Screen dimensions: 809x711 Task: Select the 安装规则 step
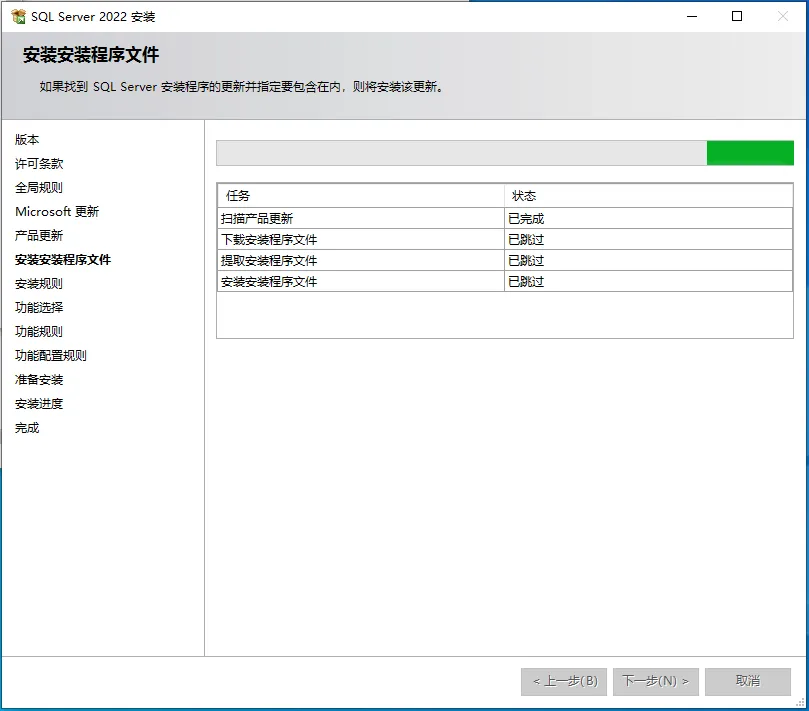point(39,283)
